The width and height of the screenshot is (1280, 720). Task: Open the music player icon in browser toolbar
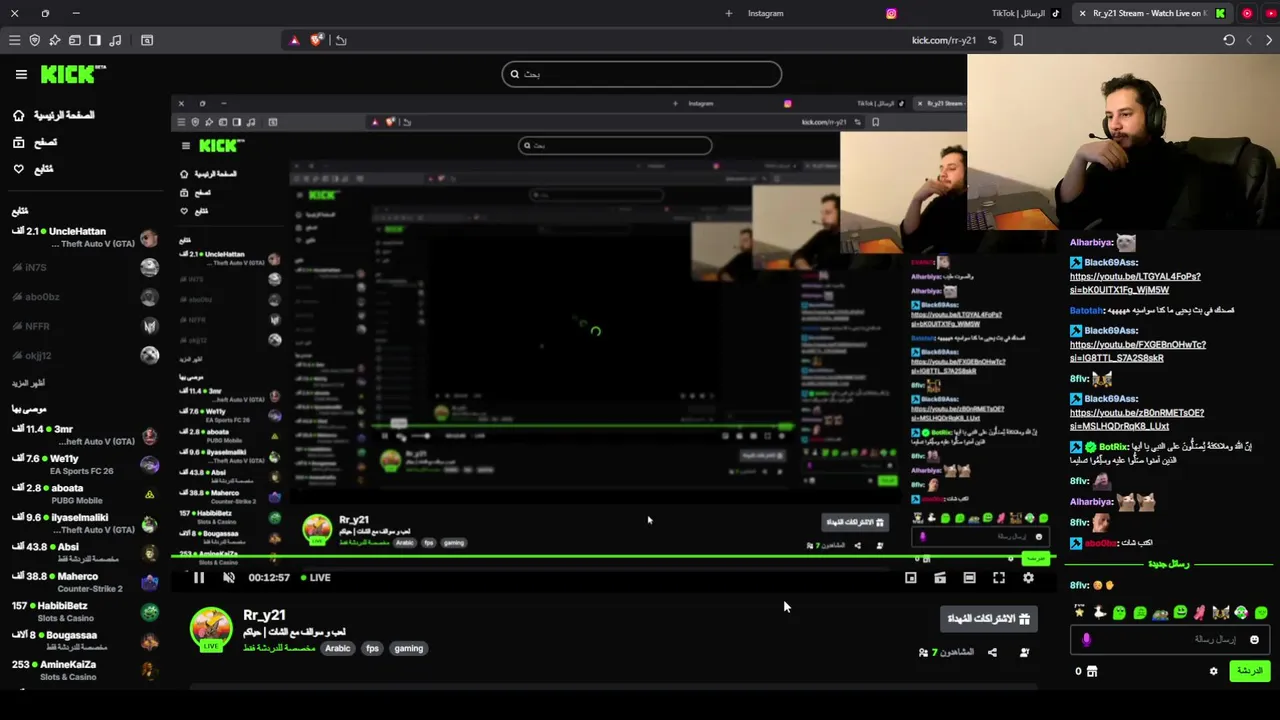pyautogui.click(x=115, y=40)
